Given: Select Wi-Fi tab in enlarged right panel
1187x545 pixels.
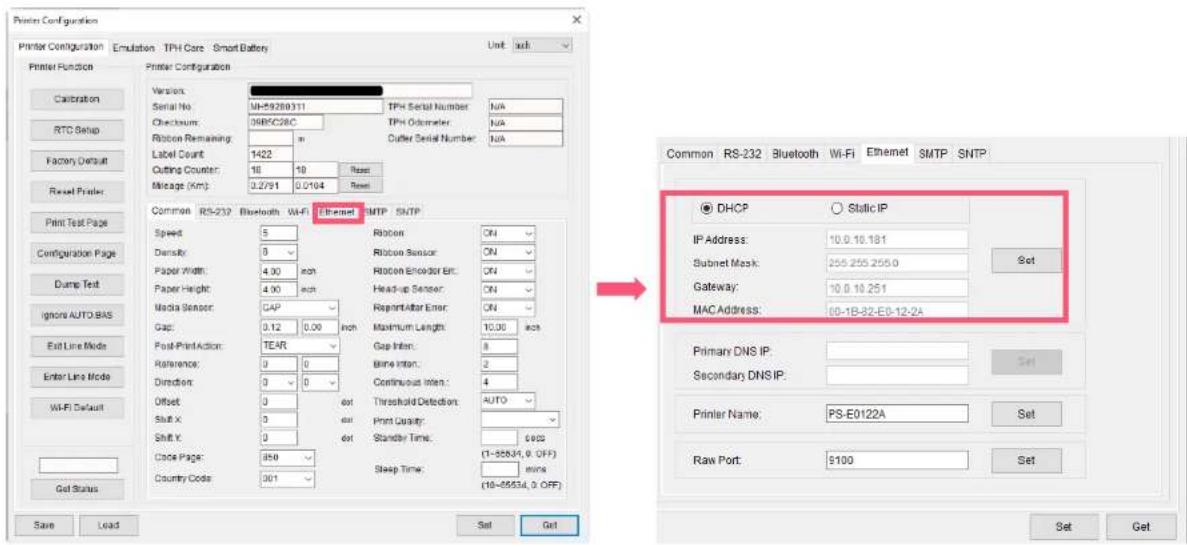Looking at the screenshot, I should [x=842, y=153].
